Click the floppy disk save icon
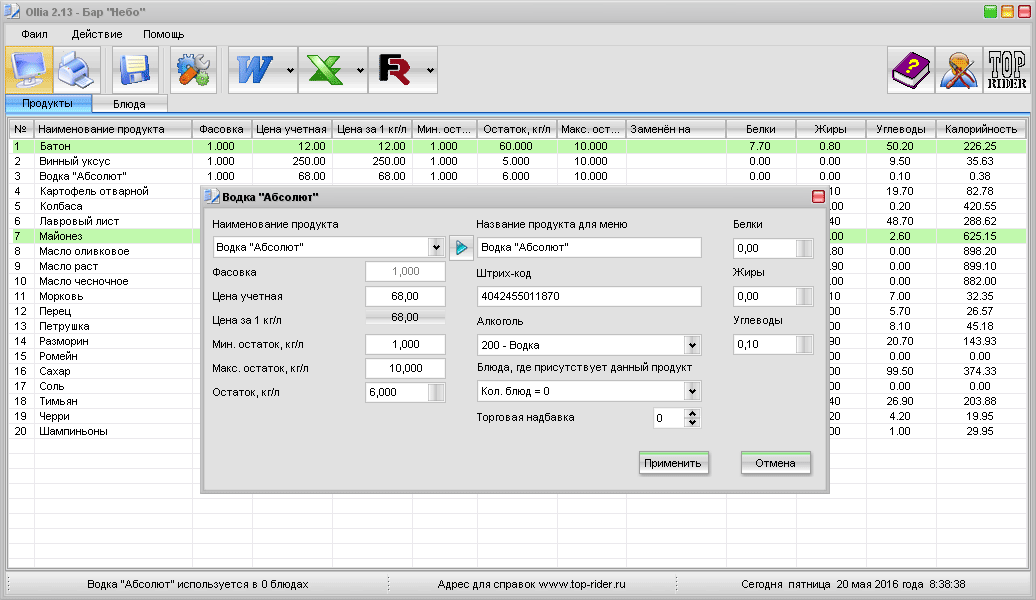The image size is (1036, 600). tap(135, 71)
